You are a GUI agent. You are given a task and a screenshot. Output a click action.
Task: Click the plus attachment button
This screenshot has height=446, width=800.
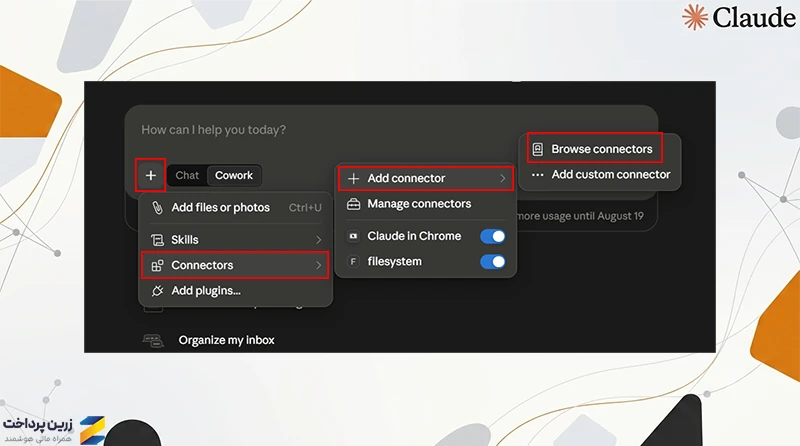coord(151,176)
